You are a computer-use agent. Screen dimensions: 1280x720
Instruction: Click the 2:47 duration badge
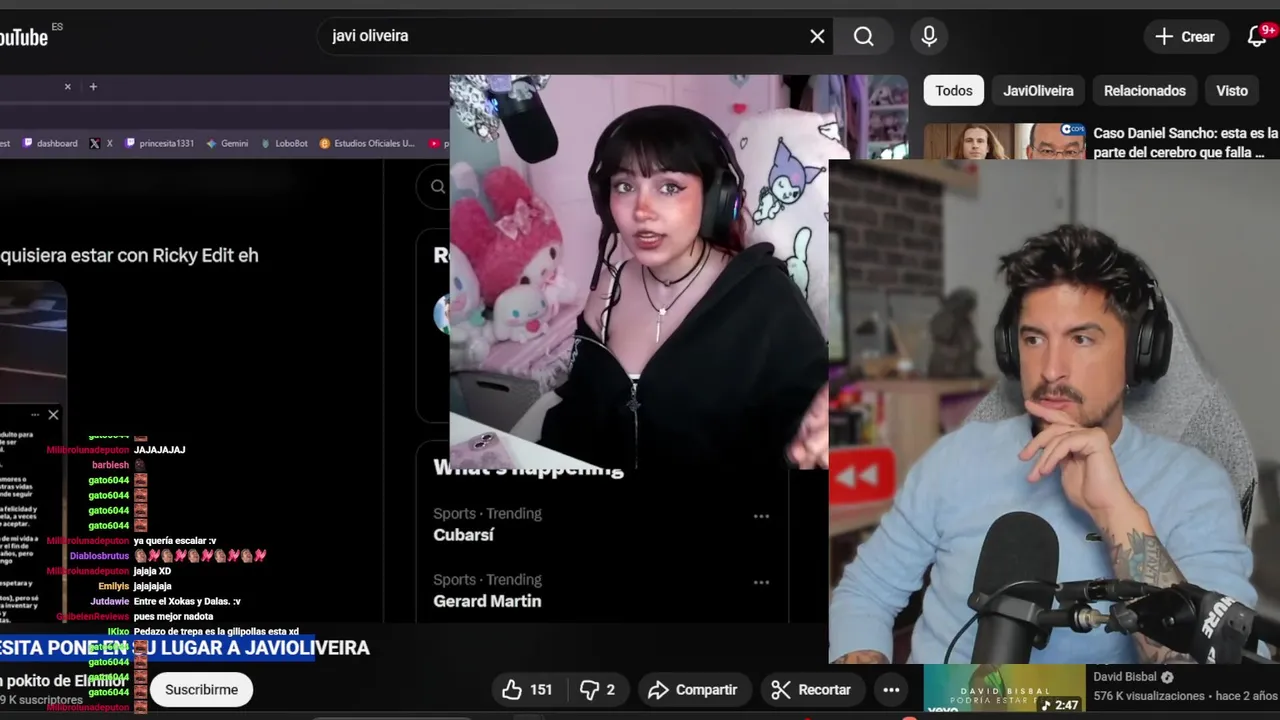click(1061, 705)
